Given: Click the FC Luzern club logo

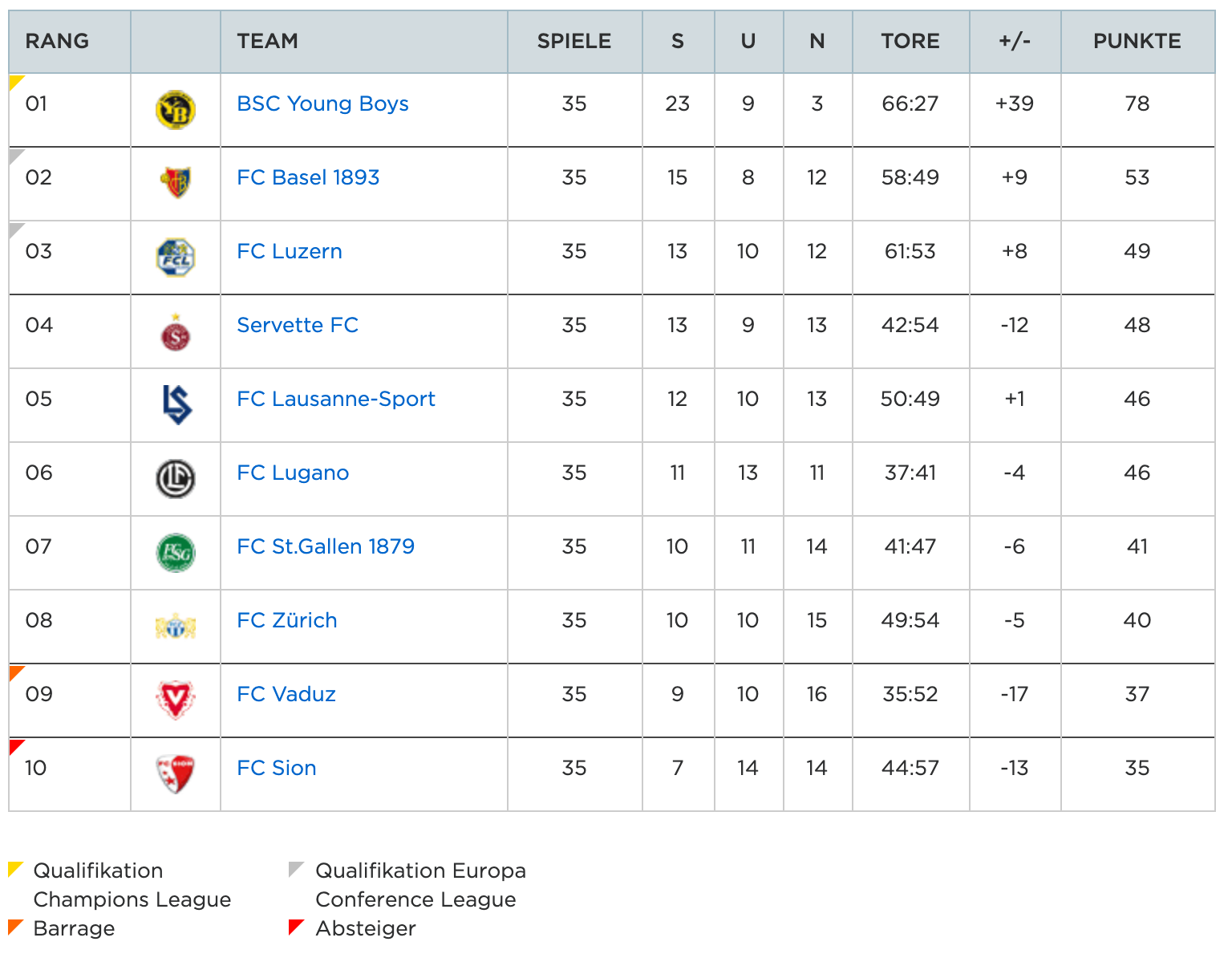Looking at the screenshot, I should [x=176, y=258].
